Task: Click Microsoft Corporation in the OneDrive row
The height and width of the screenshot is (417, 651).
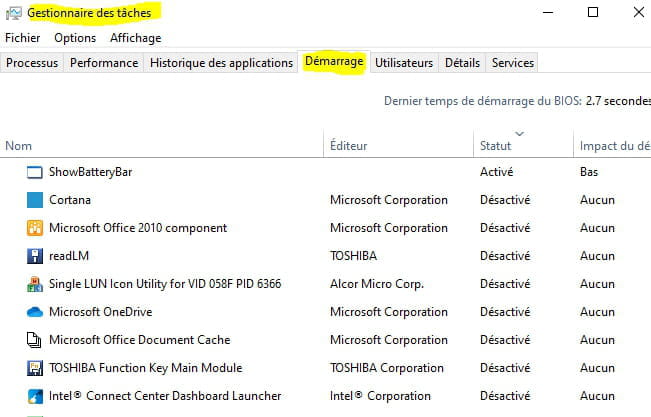Action: pyautogui.click(x=389, y=312)
